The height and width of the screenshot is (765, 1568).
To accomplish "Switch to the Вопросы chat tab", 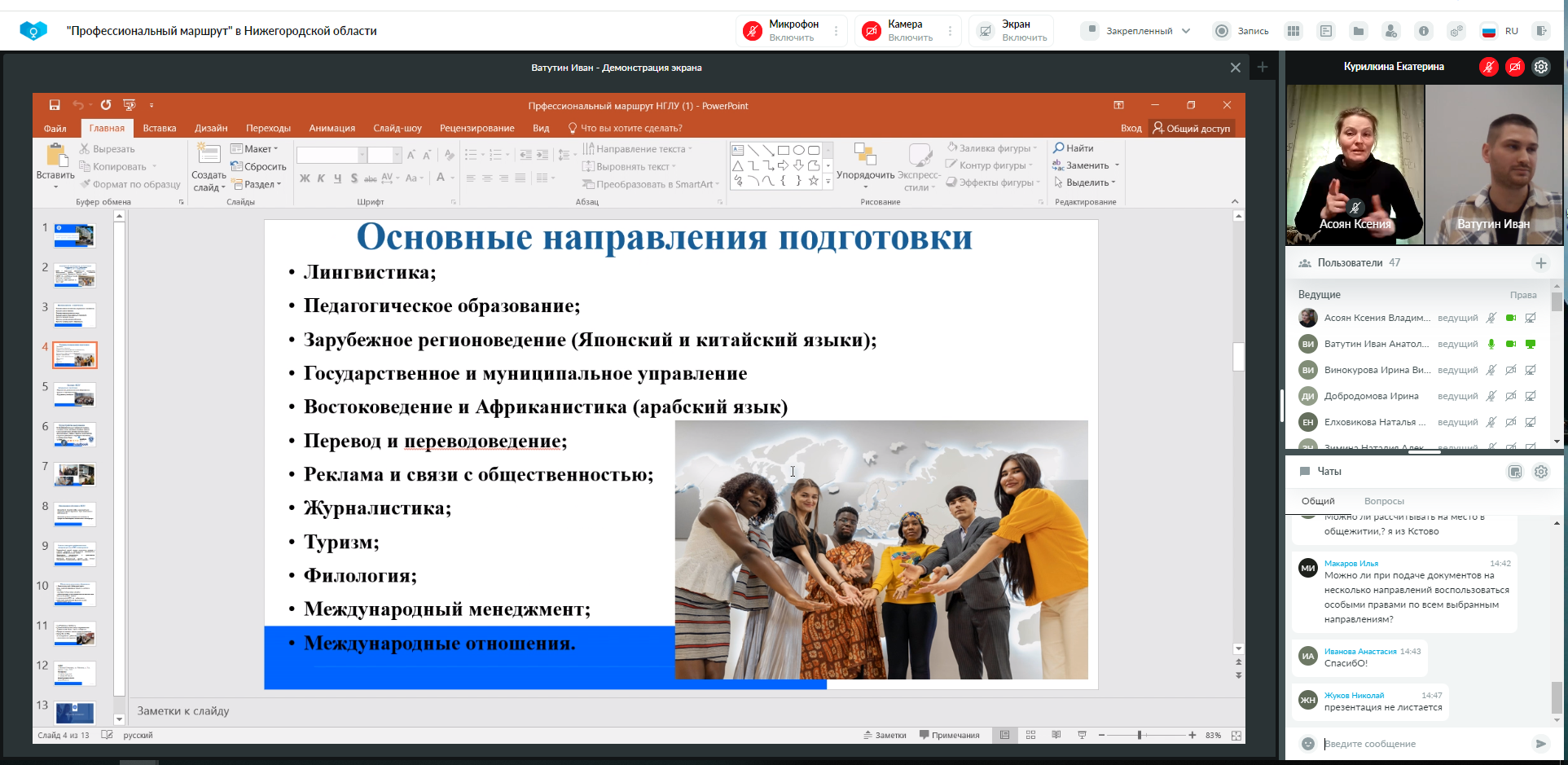I will coord(1384,501).
